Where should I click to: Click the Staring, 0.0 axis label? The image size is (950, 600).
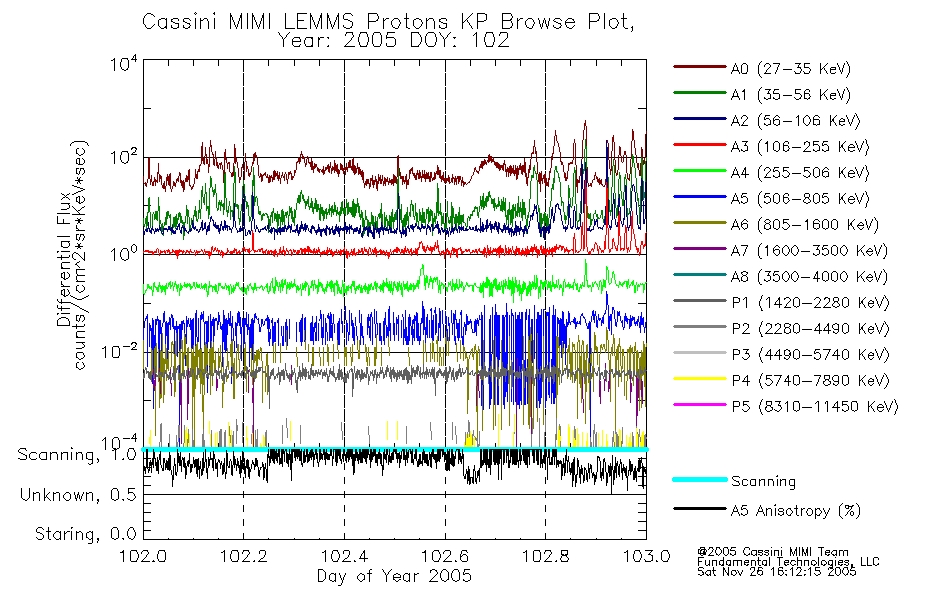[85, 535]
